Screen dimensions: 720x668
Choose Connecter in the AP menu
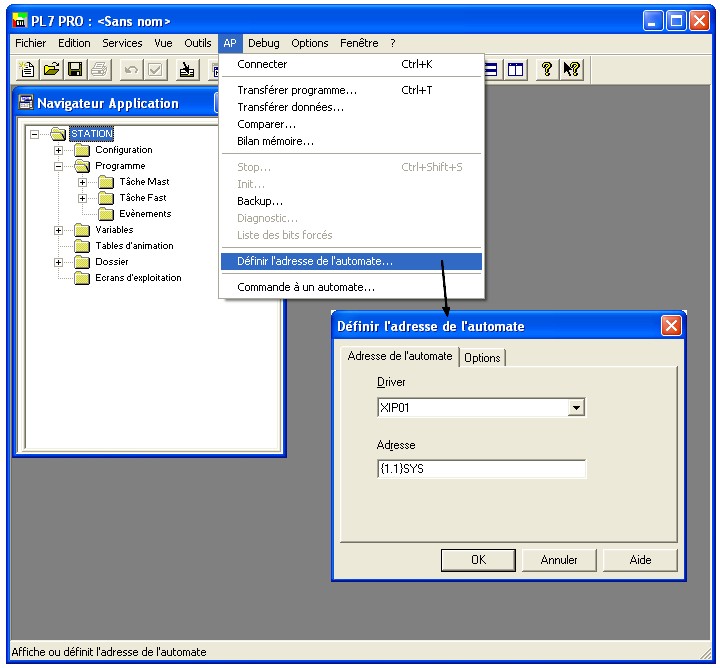351,64
